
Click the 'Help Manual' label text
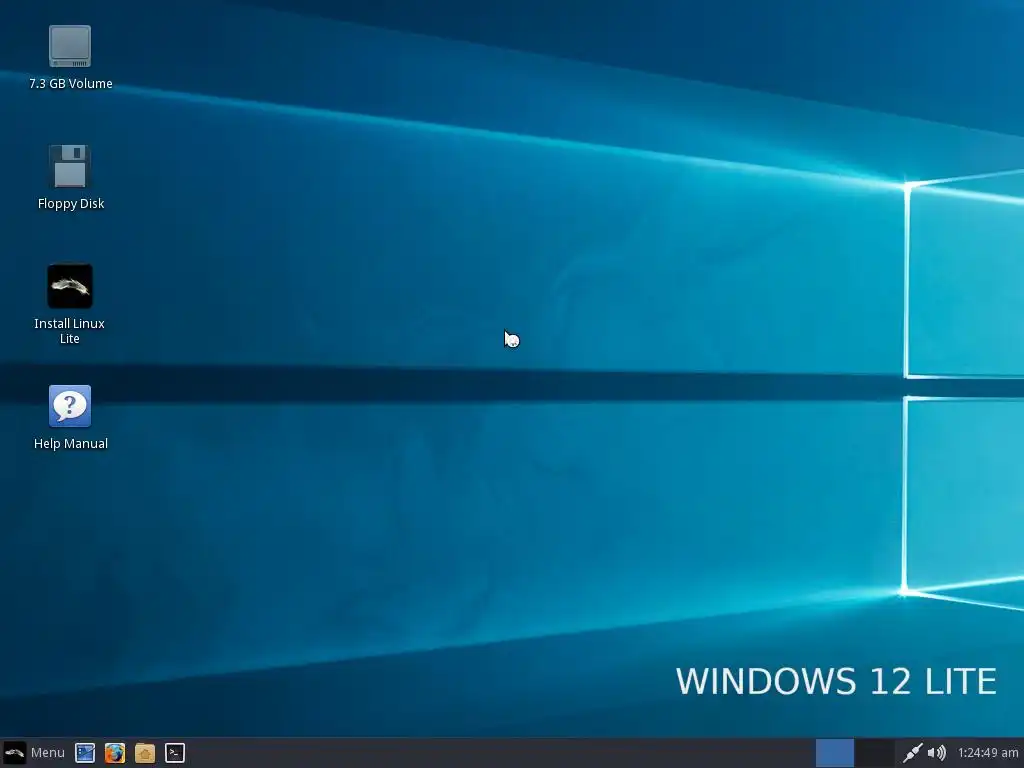click(x=71, y=443)
